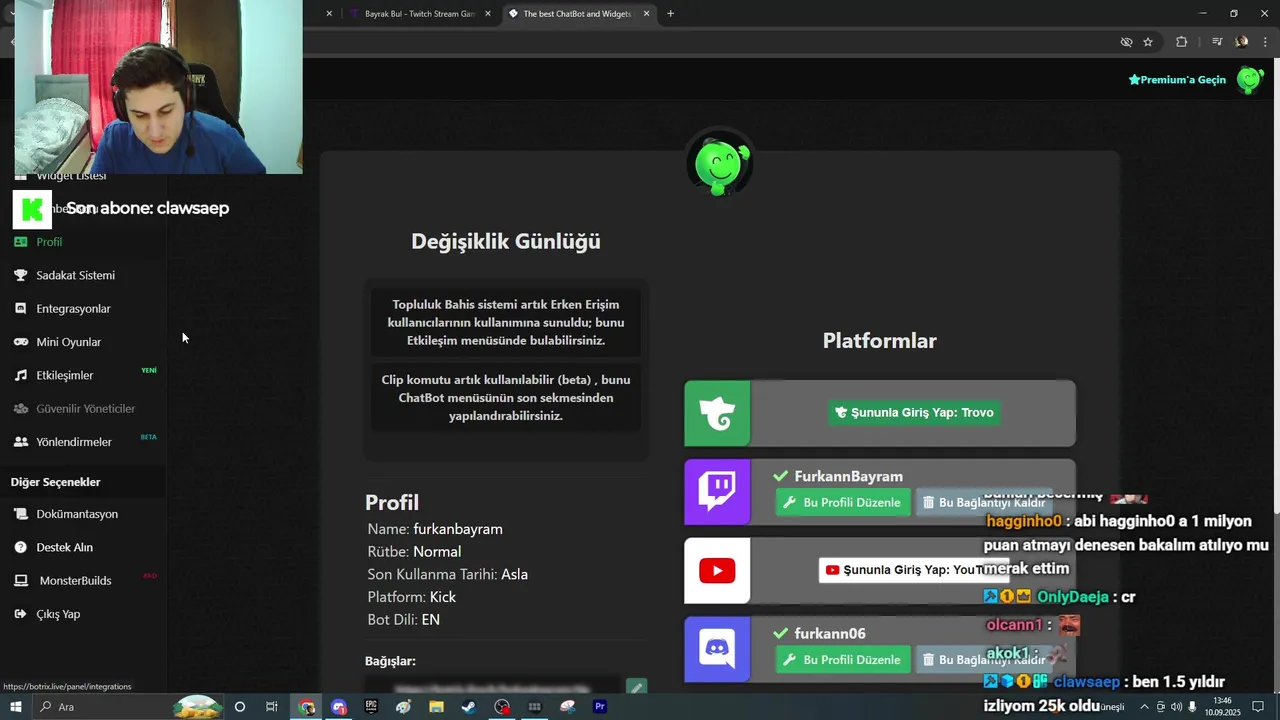The height and width of the screenshot is (720, 1280).
Task: Open a new browser tab
Action: (670, 14)
